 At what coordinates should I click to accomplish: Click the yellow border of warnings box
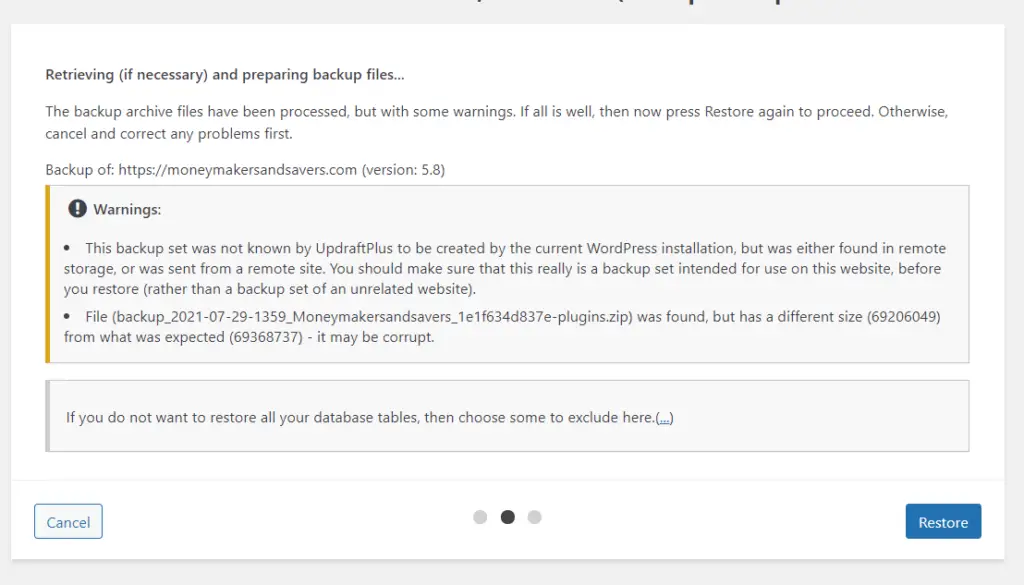(x=48, y=274)
